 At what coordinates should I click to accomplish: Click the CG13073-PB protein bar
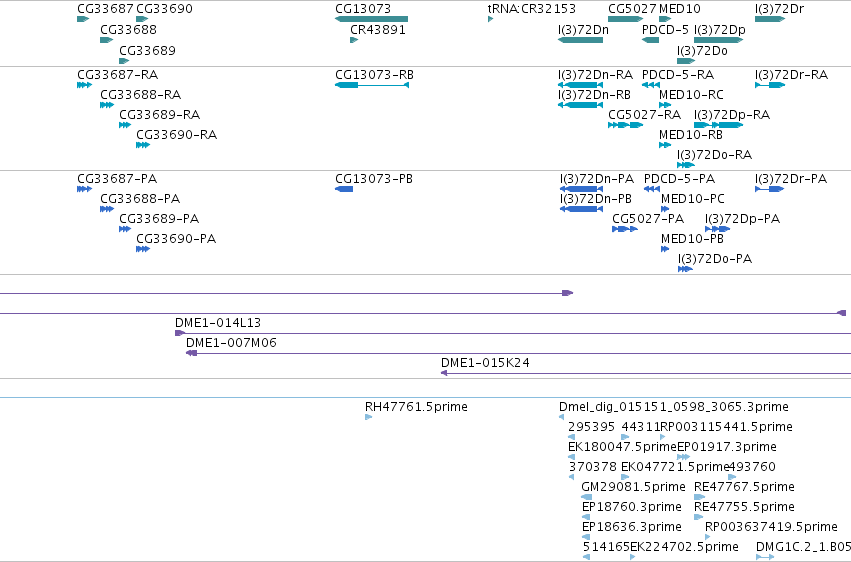(x=344, y=189)
